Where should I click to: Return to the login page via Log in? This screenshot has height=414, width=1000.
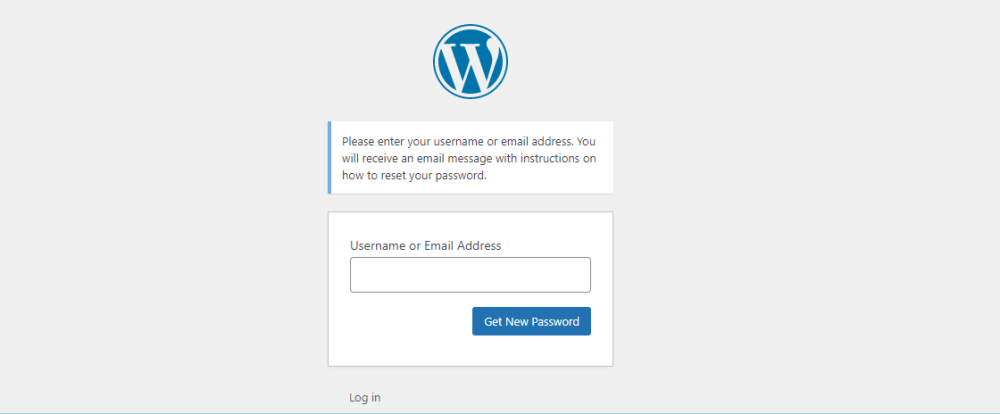364,398
